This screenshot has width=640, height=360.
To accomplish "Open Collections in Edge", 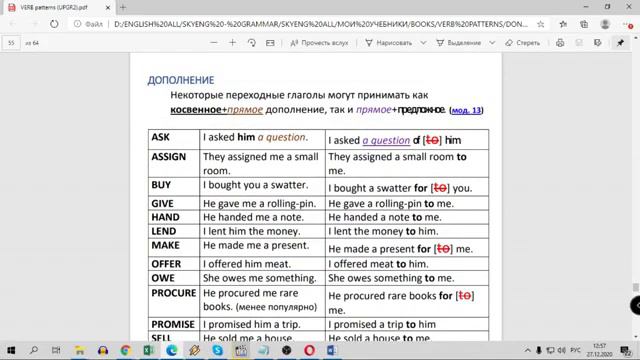I will pos(584,24).
